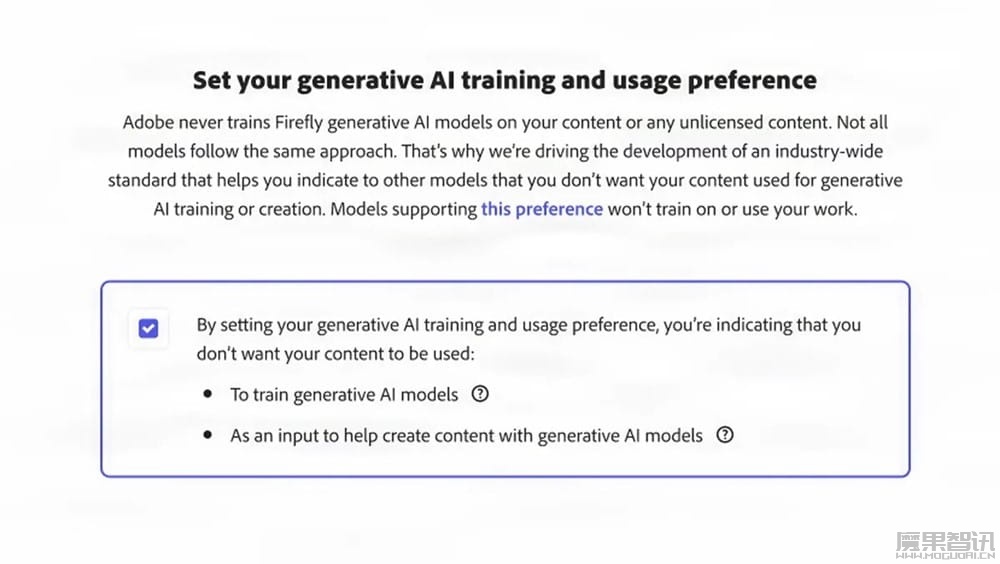Click help icon beside "To train generative AI models"
The image size is (1000, 564).
pyautogui.click(x=480, y=394)
